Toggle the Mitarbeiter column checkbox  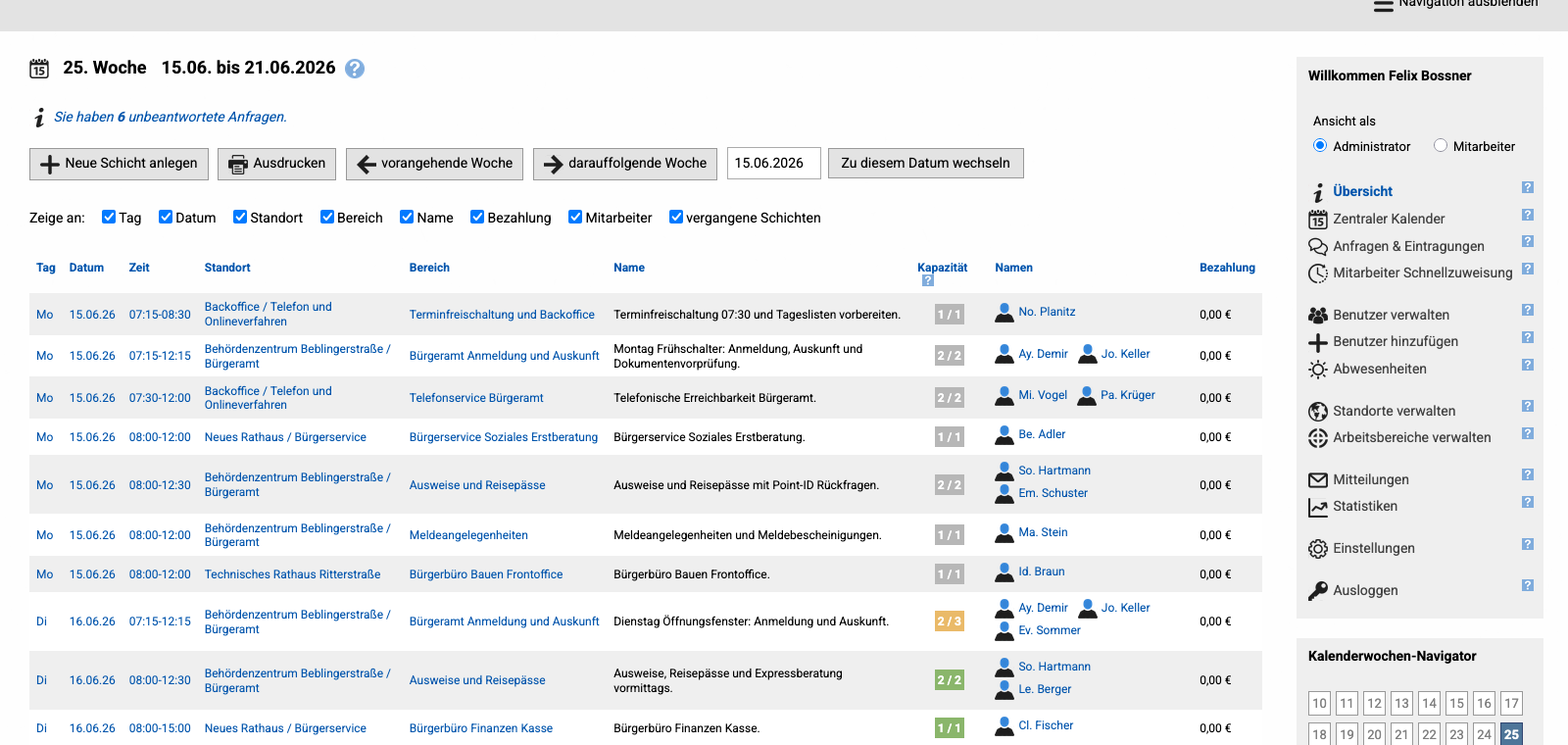[575, 217]
